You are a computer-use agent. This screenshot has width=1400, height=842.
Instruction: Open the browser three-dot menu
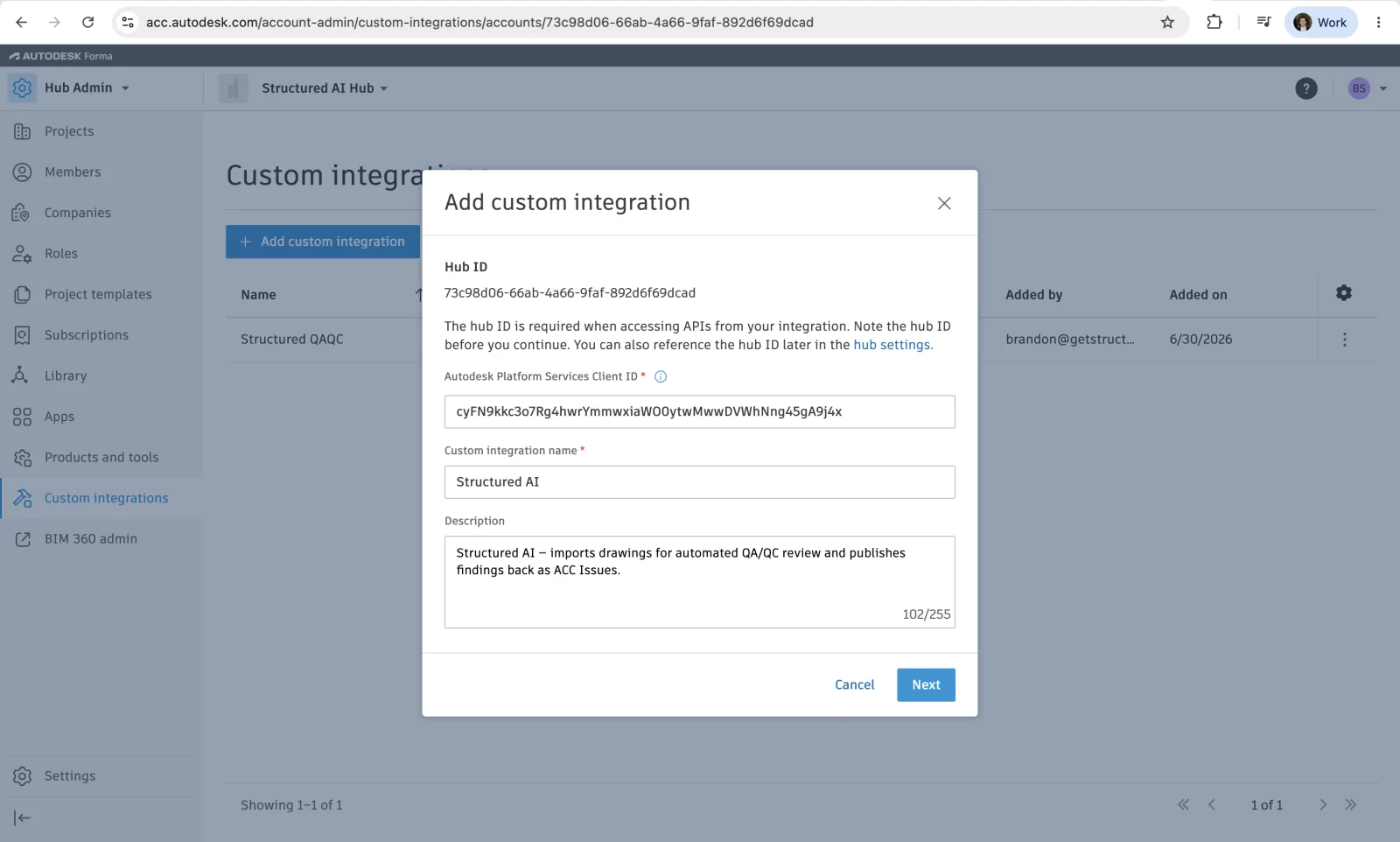pos(1378,23)
